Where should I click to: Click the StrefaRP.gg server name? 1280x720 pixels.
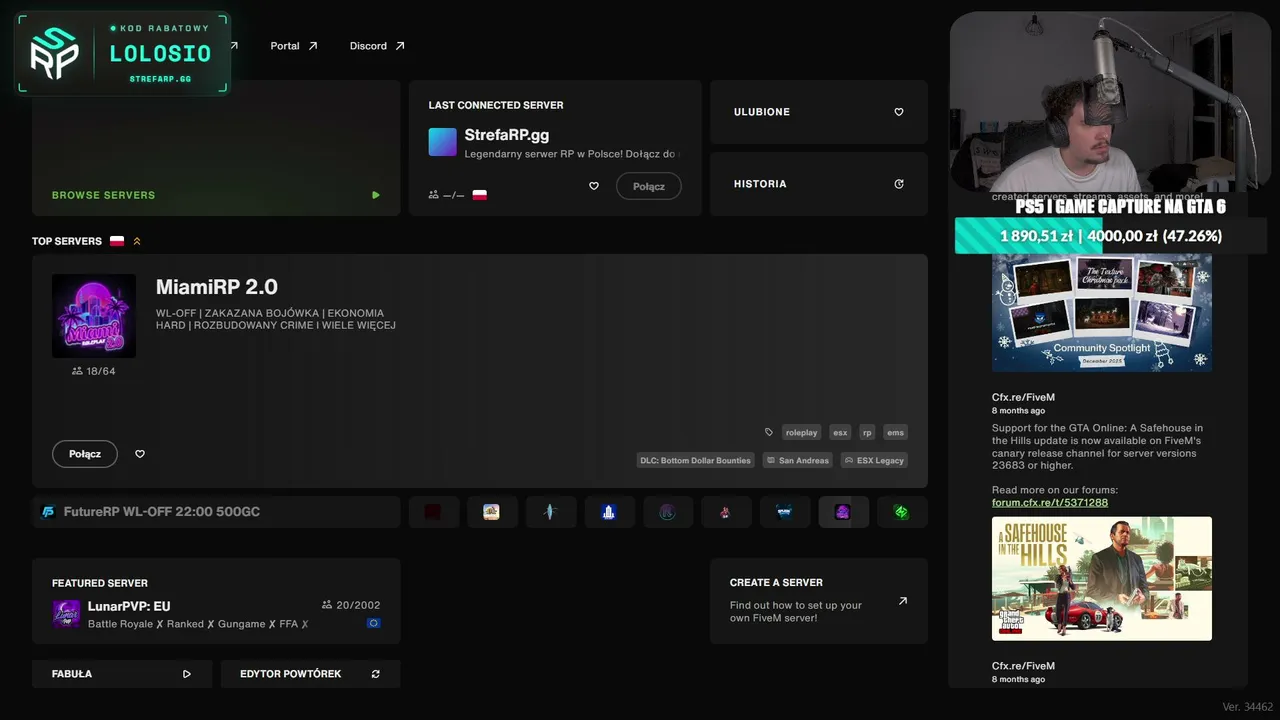pyautogui.click(x=507, y=135)
